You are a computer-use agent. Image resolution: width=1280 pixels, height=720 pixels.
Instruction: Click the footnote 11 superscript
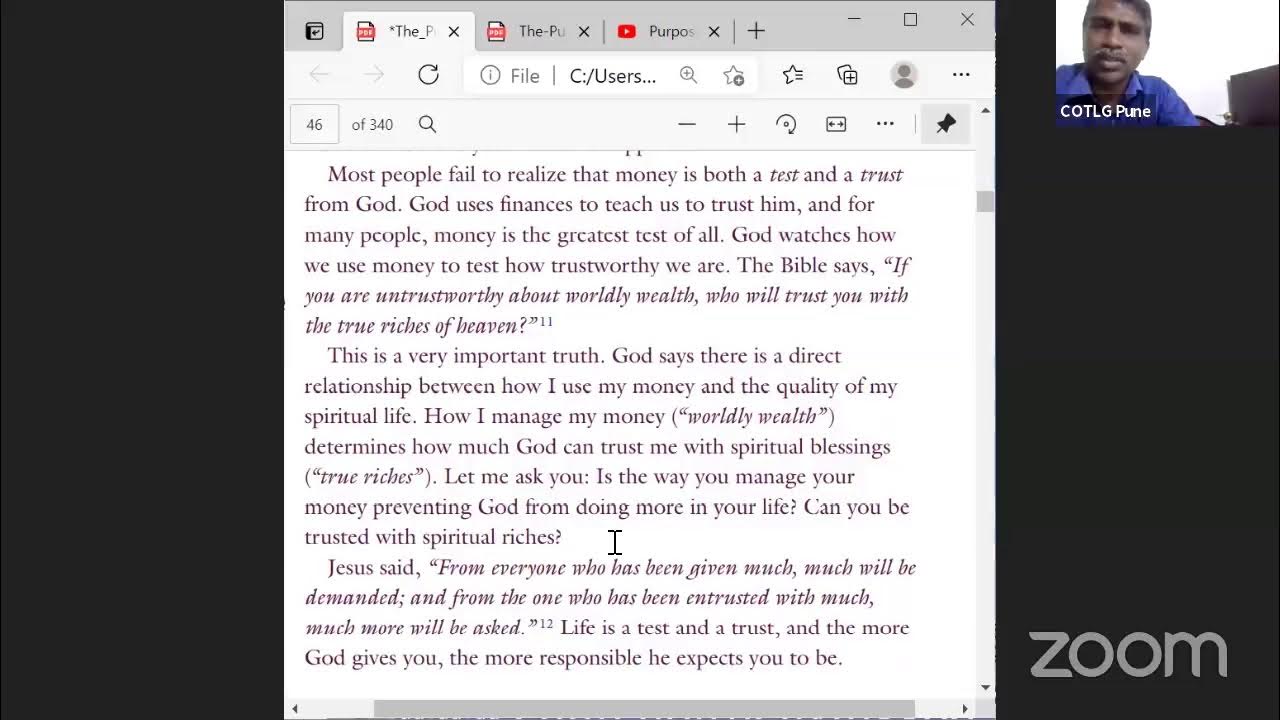coord(546,321)
